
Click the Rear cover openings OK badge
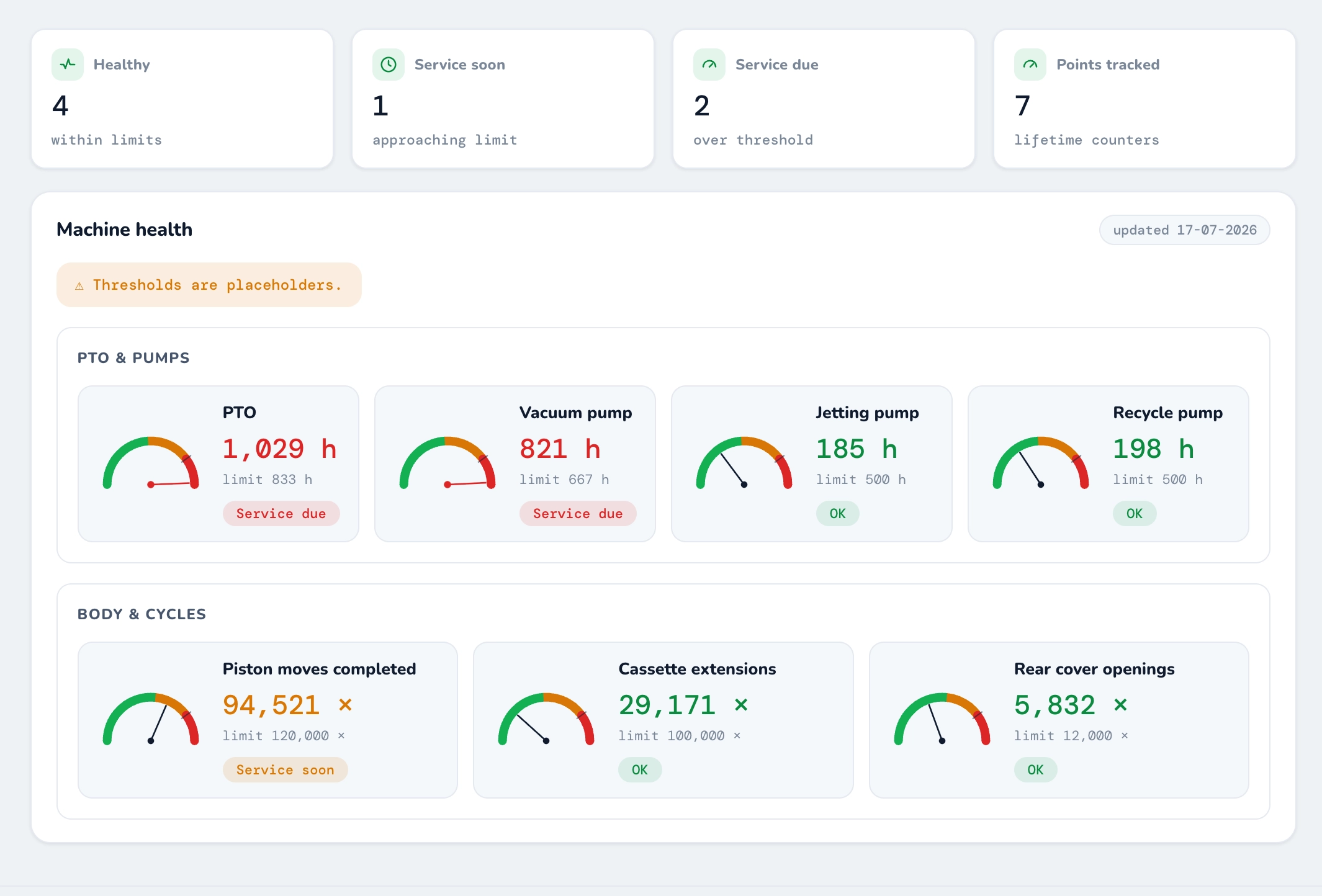(1036, 770)
